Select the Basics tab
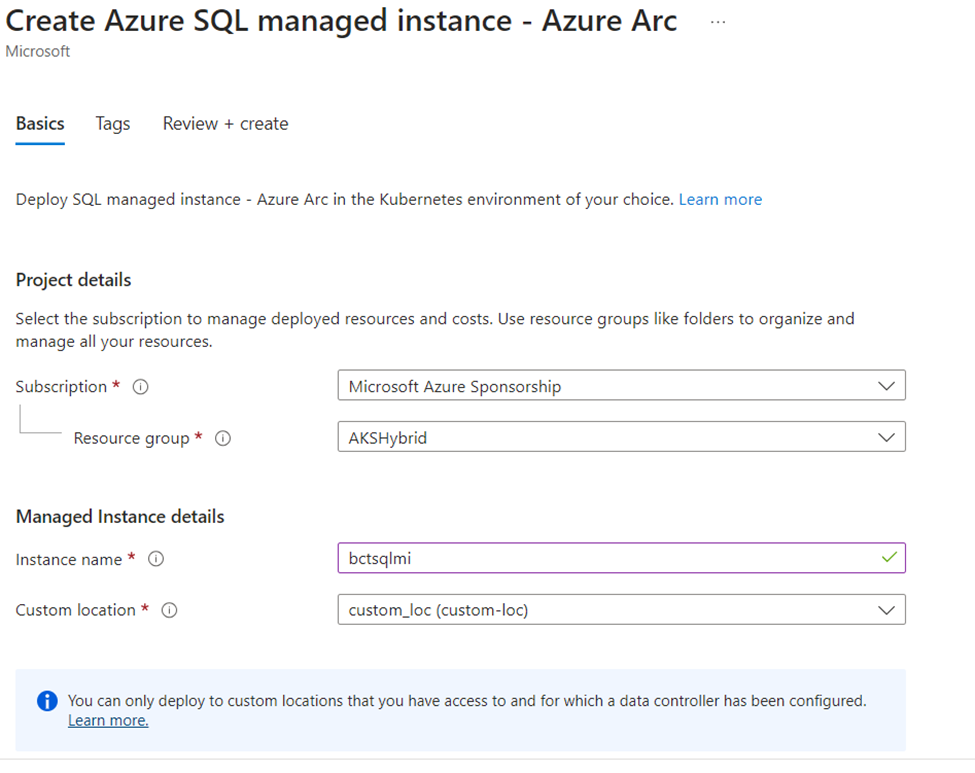This screenshot has height=773, width=975. tap(40, 124)
